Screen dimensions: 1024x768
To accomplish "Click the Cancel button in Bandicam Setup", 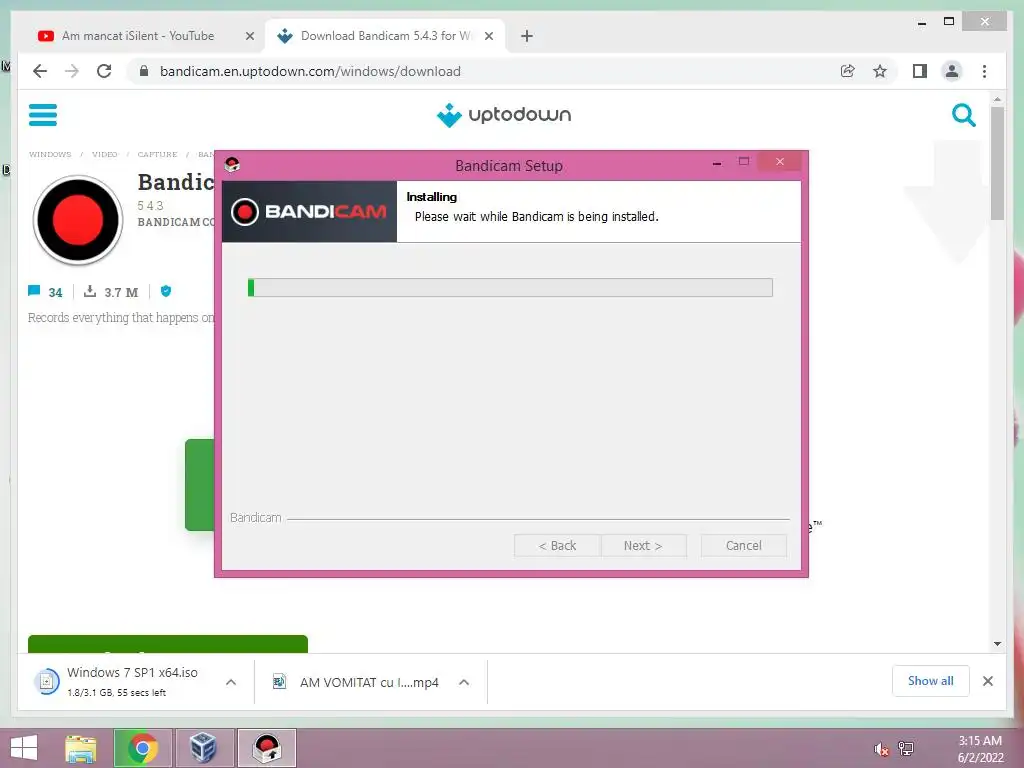I will pos(743,545).
